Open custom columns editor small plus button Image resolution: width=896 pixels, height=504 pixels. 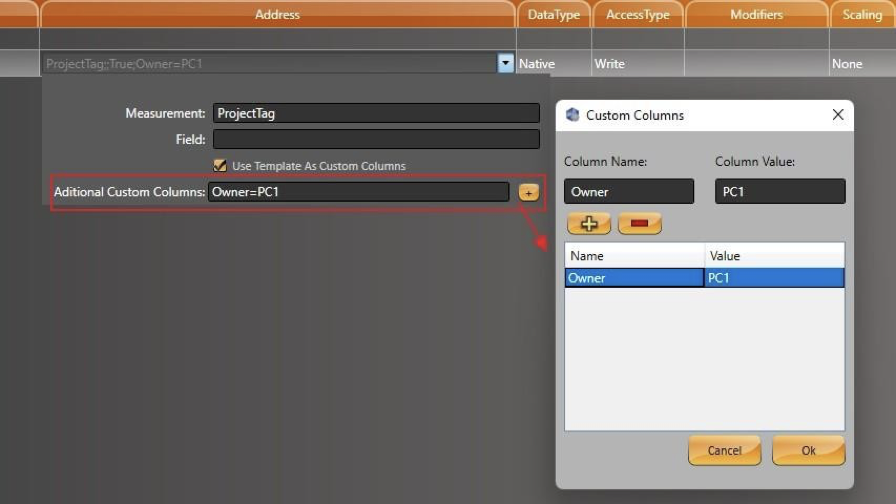528,192
